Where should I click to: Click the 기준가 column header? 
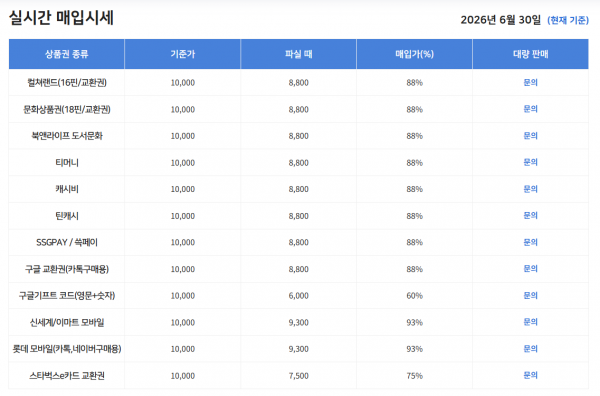[183, 54]
